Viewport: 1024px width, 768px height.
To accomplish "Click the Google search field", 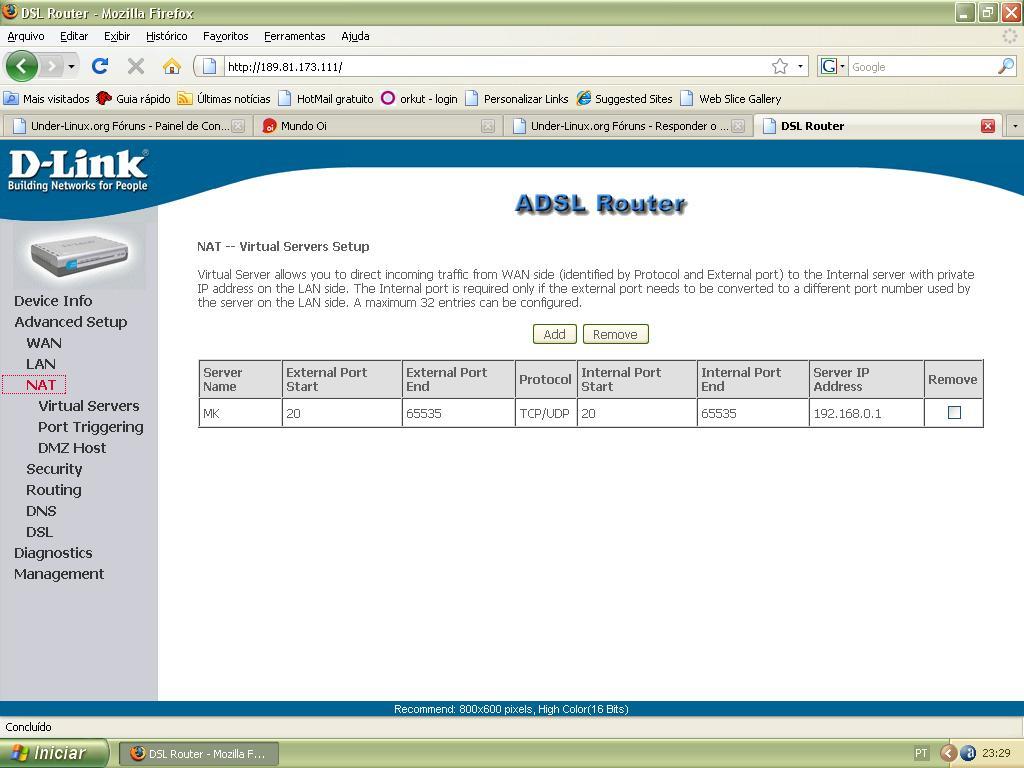I will click(922, 66).
